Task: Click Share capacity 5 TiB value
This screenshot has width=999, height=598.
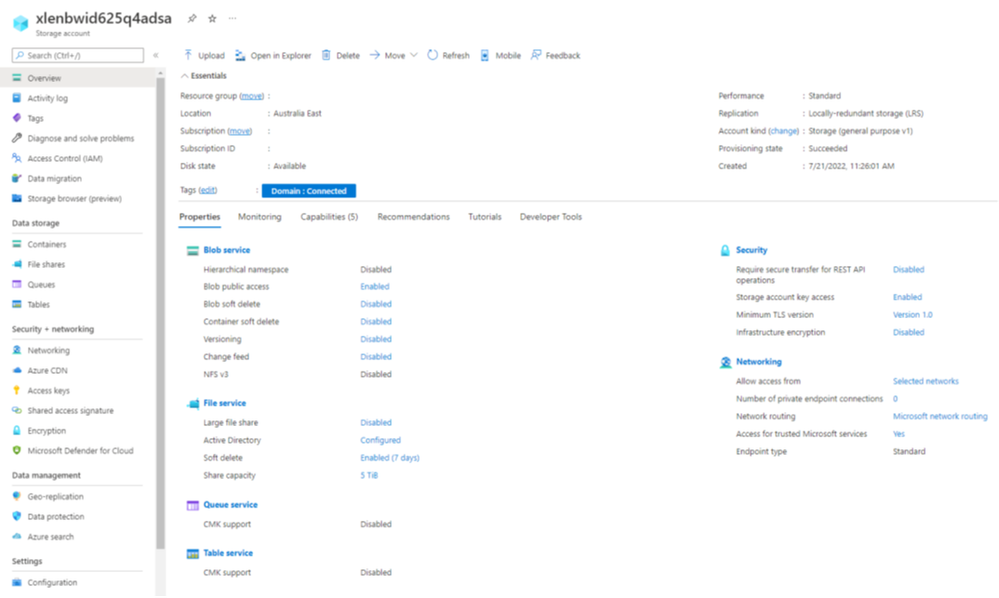Action: pyautogui.click(x=369, y=475)
